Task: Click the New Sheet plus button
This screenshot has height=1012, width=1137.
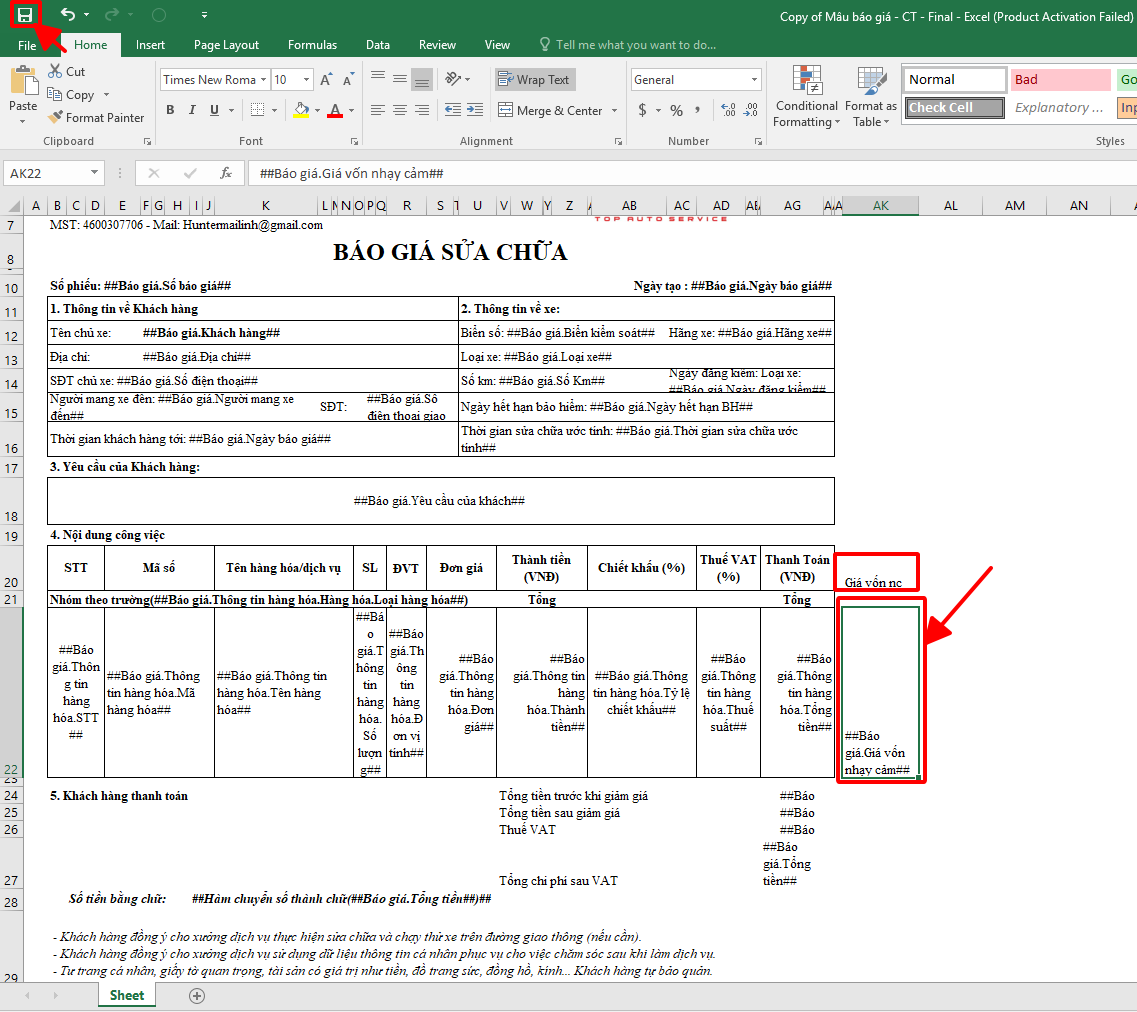Action: [x=197, y=995]
